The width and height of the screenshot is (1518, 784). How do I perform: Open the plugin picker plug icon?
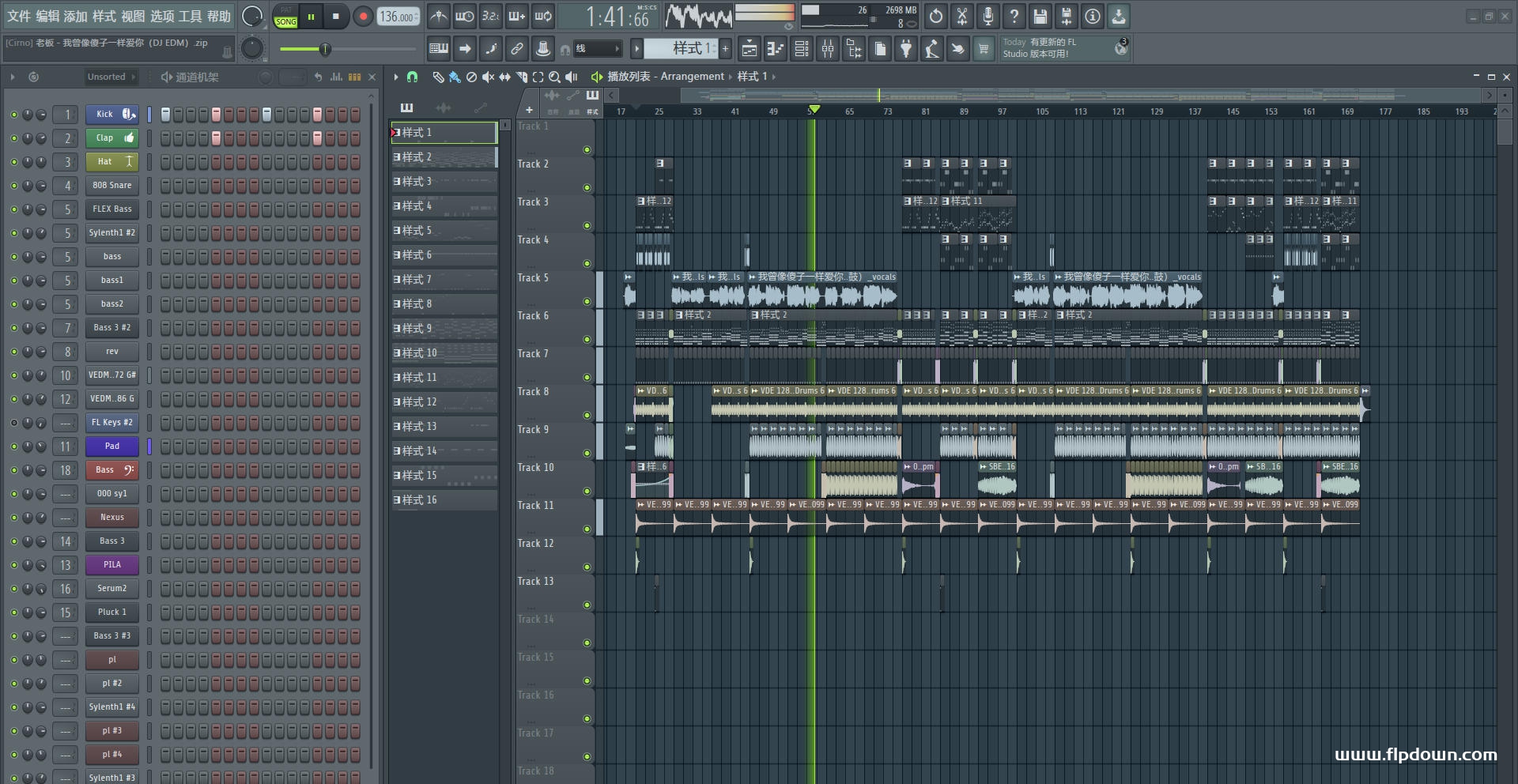pyautogui.click(x=906, y=49)
